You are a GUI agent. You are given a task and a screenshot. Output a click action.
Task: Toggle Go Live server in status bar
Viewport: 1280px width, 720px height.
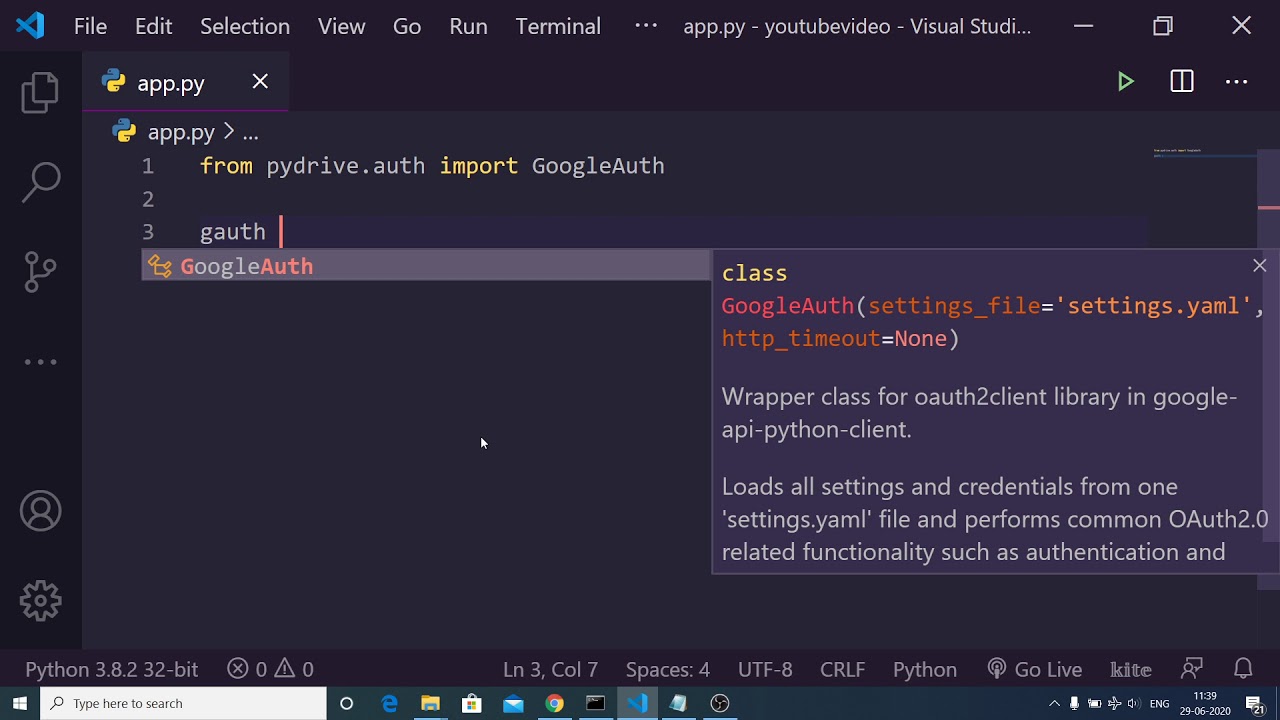coord(1035,669)
